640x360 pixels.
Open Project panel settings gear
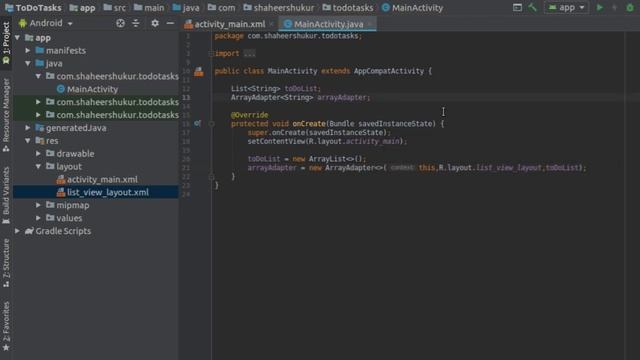tap(155, 23)
